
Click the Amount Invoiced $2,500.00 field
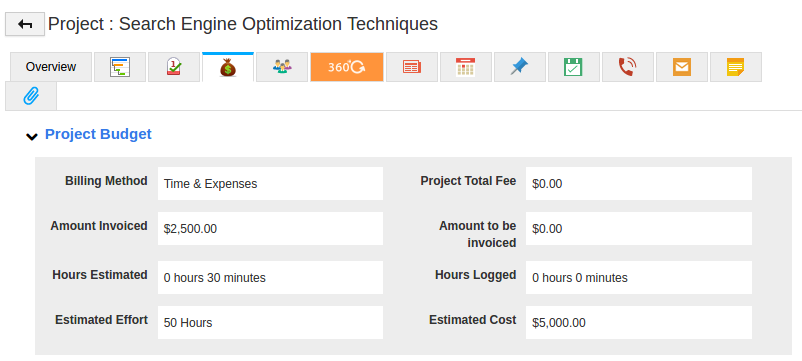[x=270, y=229]
